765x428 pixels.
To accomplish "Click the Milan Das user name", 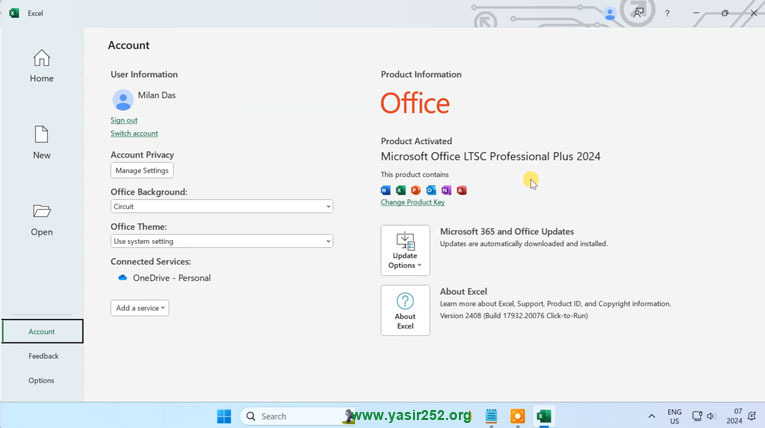I will (x=157, y=95).
